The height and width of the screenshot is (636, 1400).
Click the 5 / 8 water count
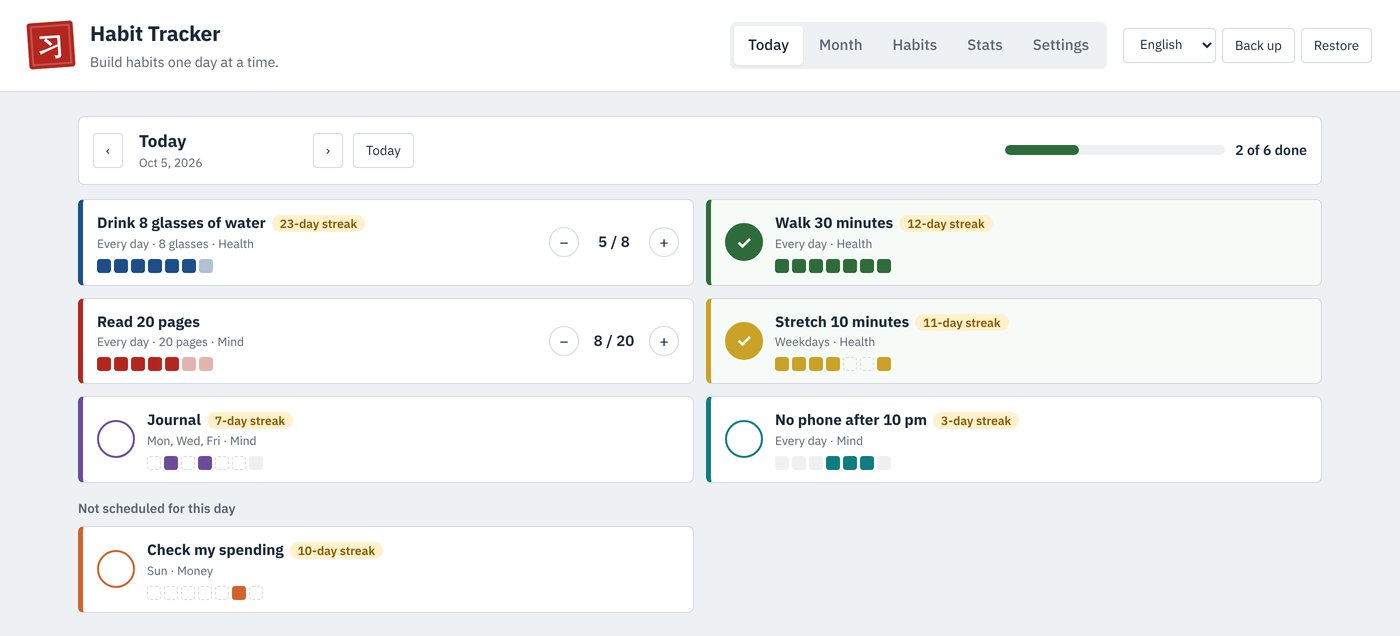click(614, 242)
